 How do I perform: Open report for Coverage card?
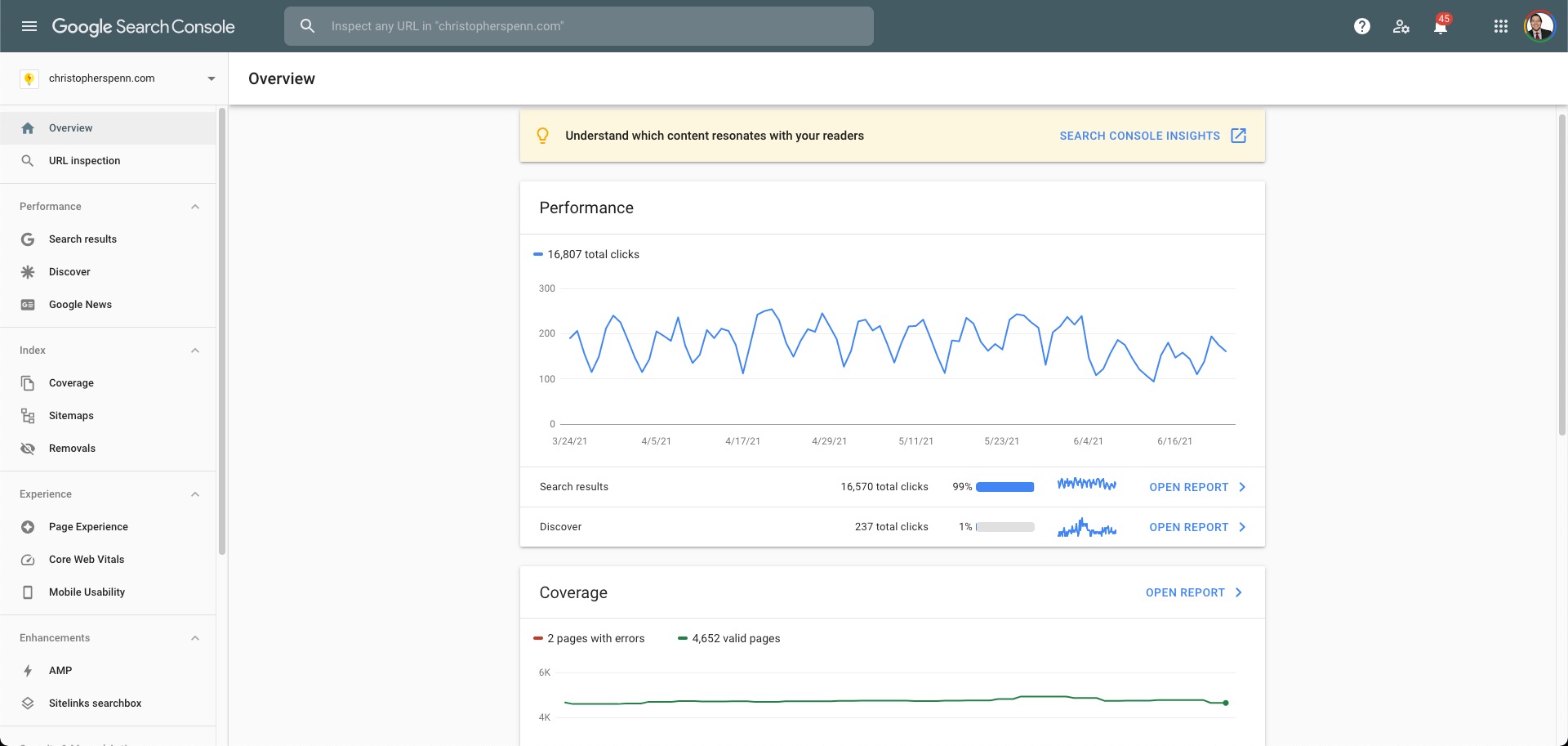(x=1185, y=592)
